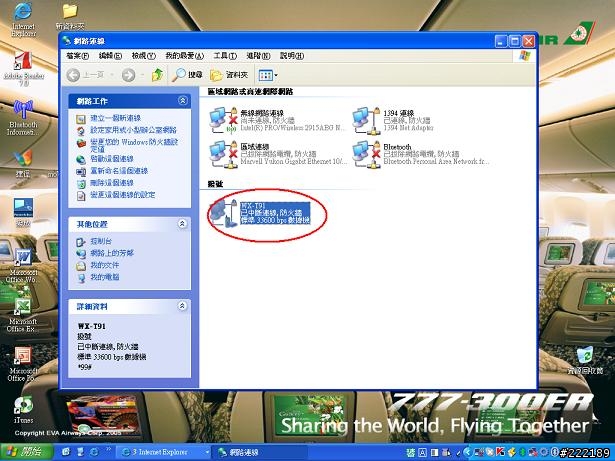
Task: Expand hidden tray icons arrow
Action: coord(466,452)
